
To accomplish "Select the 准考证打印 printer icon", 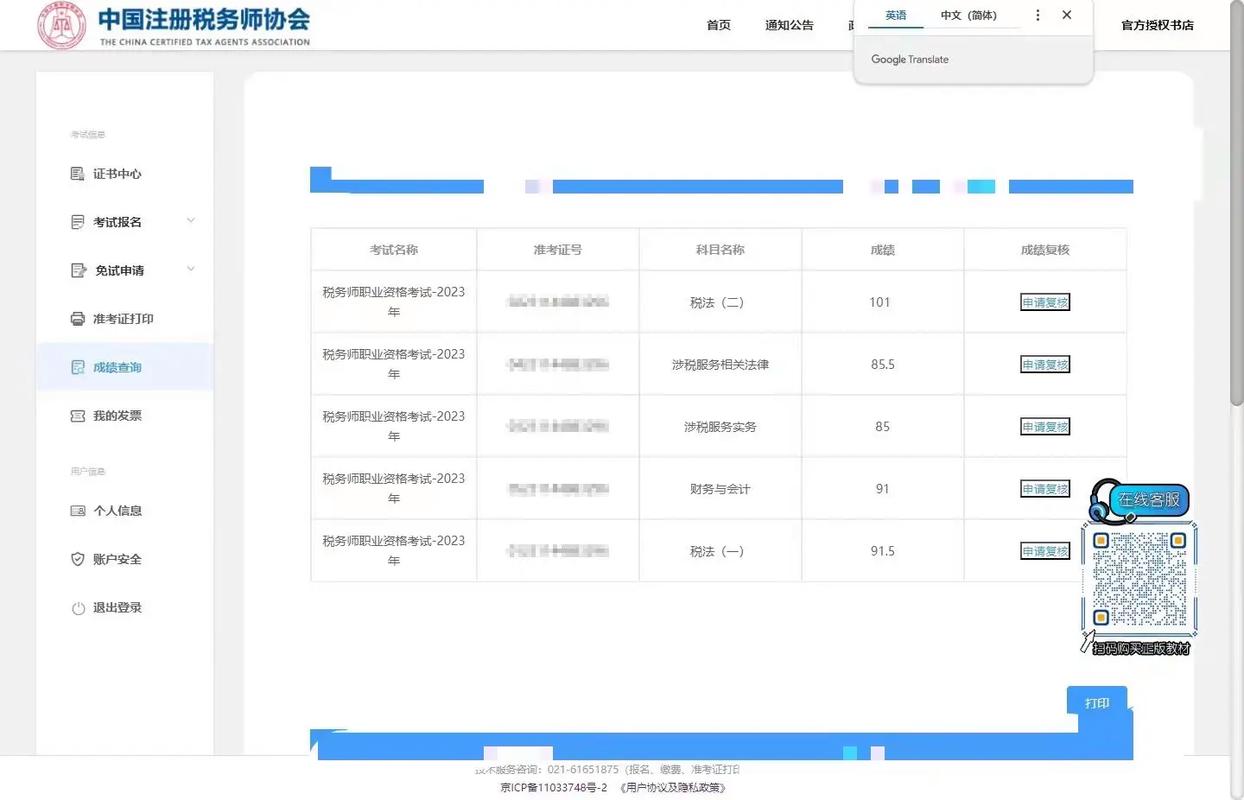I will [x=77, y=318].
